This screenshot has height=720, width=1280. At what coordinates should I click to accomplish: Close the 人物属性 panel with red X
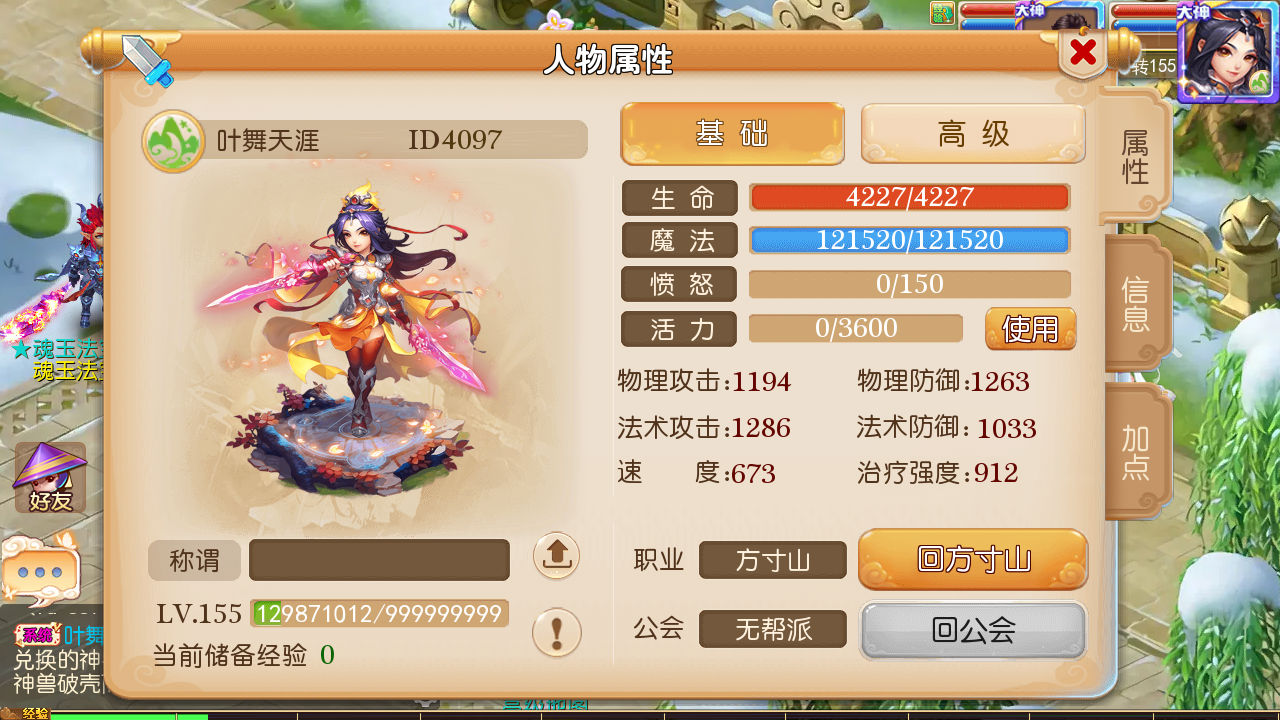coord(1083,52)
